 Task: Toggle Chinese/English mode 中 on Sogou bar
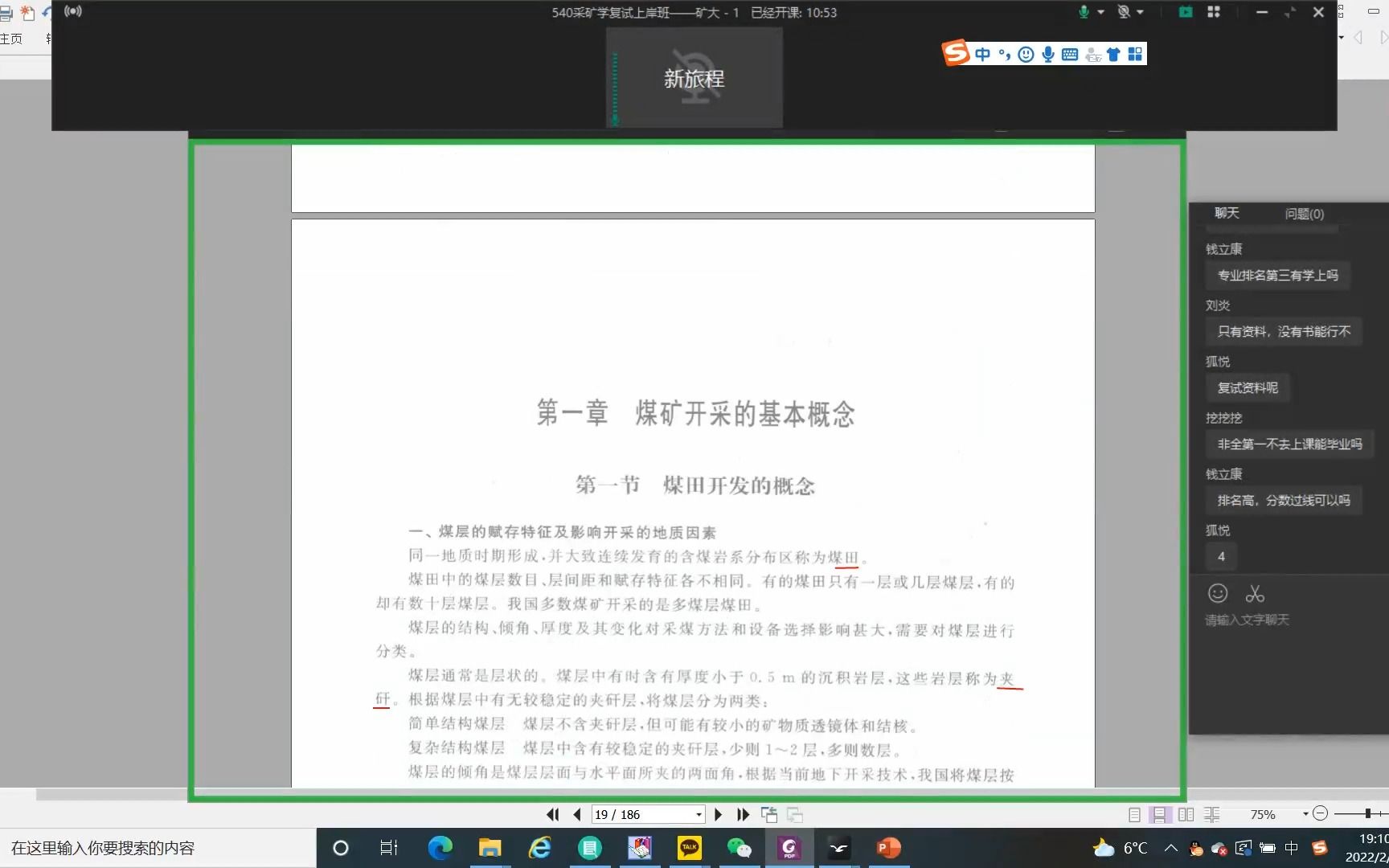pos(982,54)
